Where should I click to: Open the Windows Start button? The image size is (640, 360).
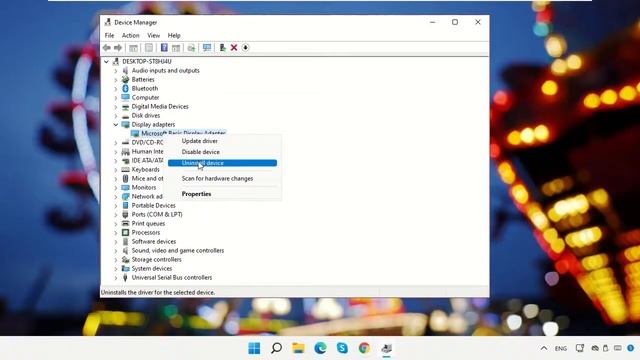(254, 348)
